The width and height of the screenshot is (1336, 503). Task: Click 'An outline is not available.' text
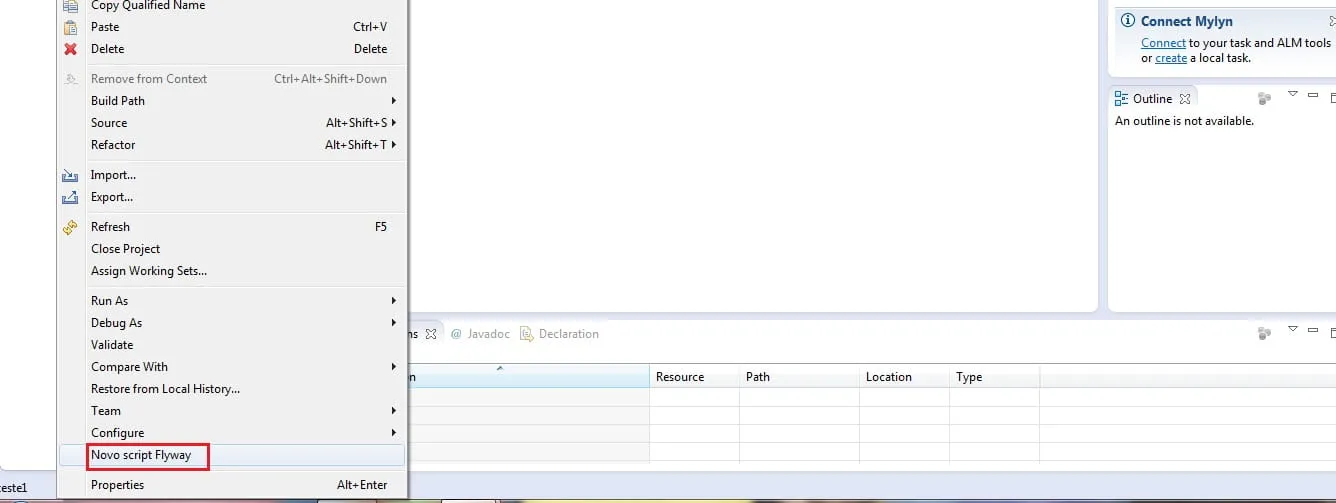(1184, 121)
